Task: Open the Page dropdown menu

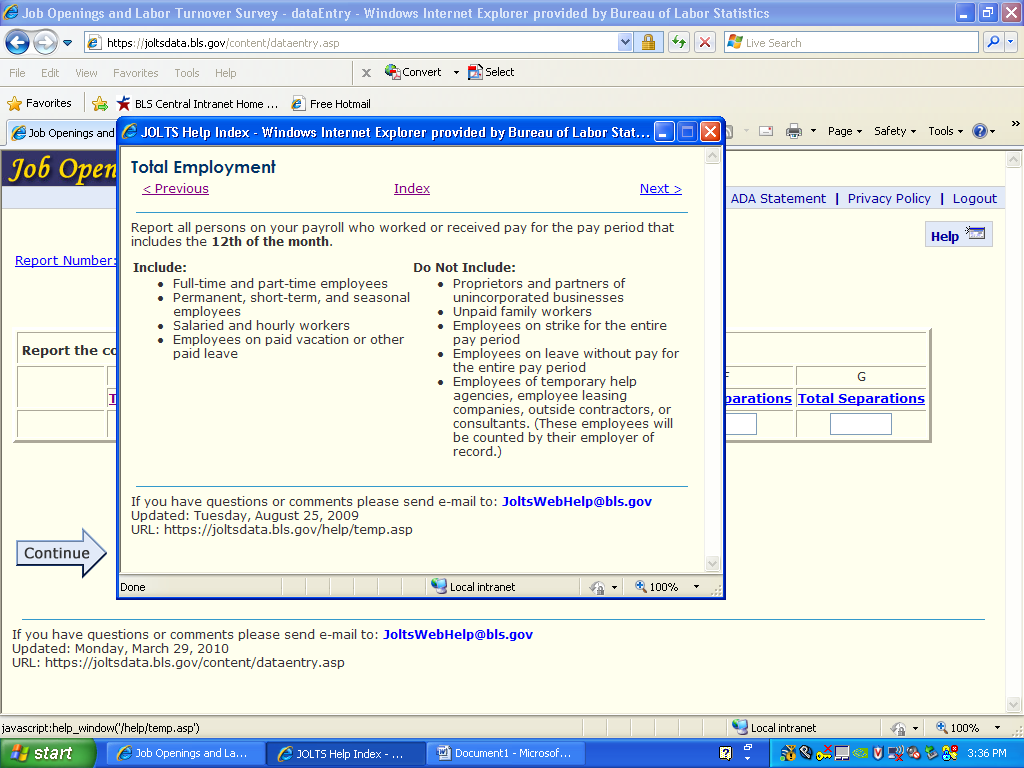Action: (x=845, y=131)
